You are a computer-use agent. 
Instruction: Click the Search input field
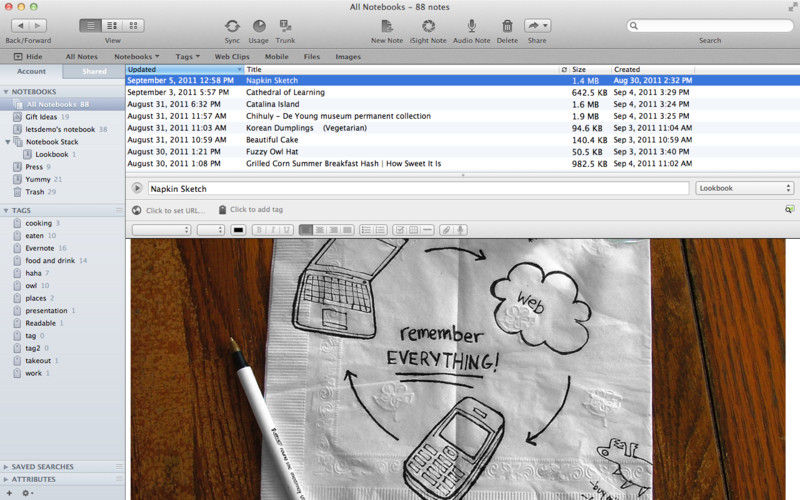[710, 26]
